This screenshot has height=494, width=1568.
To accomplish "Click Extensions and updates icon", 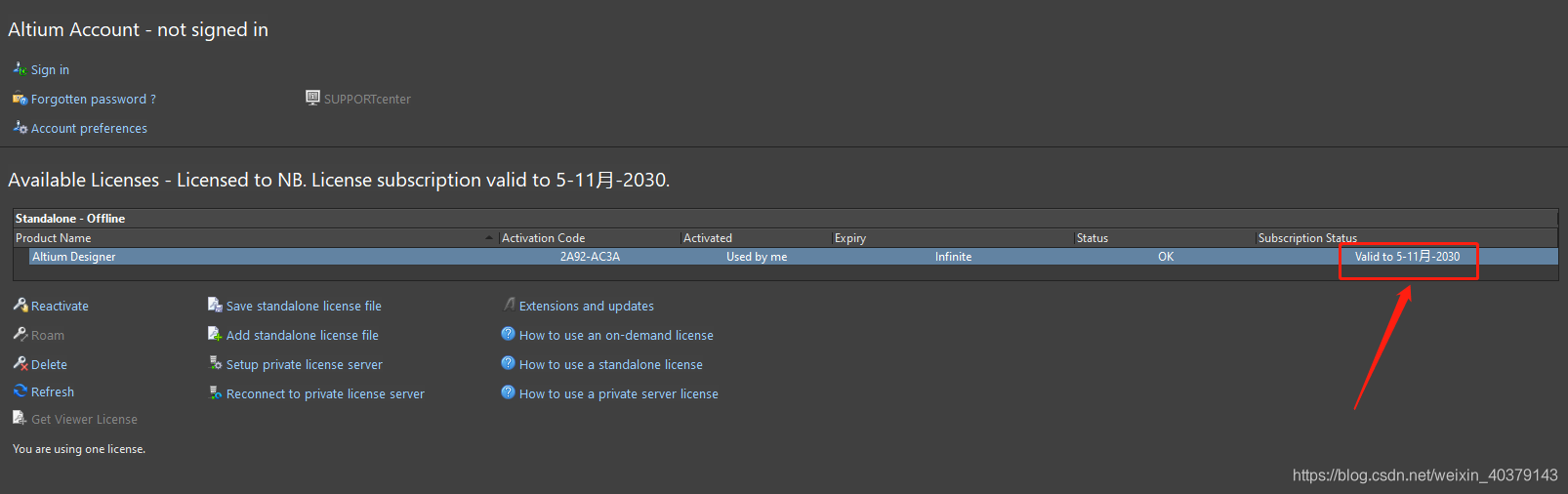I will tap(508, 305).
